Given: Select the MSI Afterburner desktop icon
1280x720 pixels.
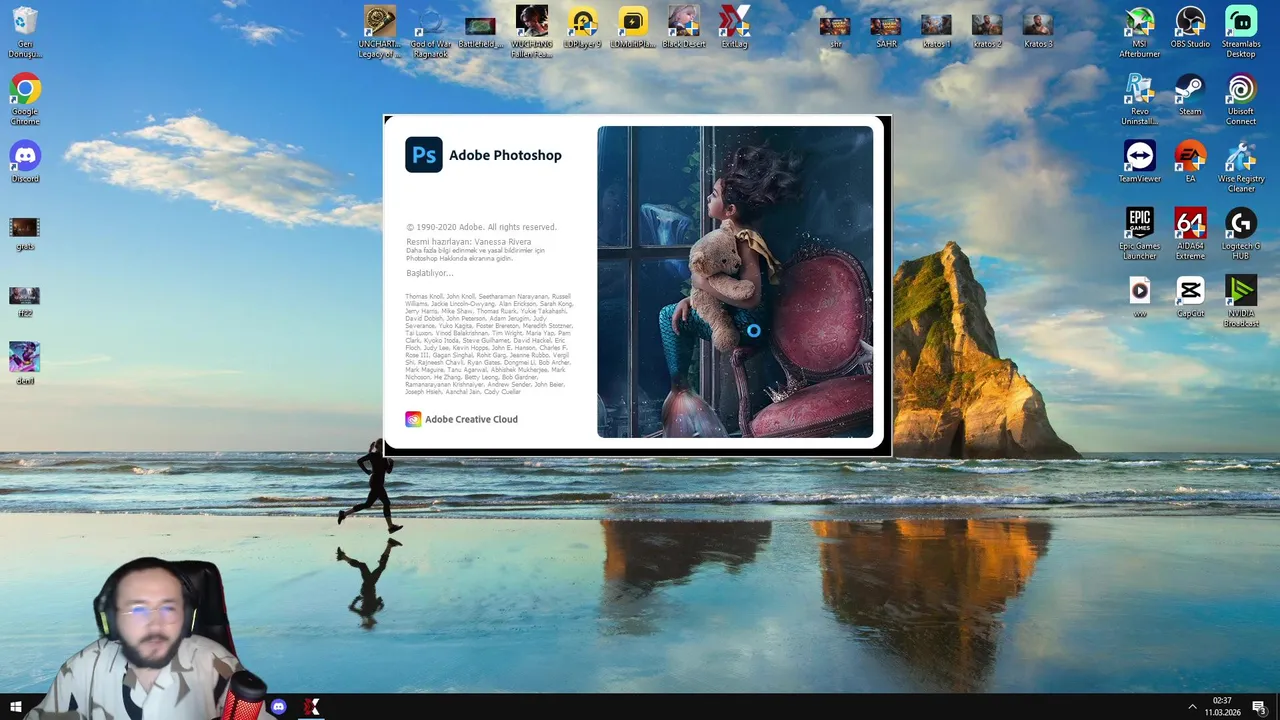Looking at the screenshot, I should point(1139,21).
